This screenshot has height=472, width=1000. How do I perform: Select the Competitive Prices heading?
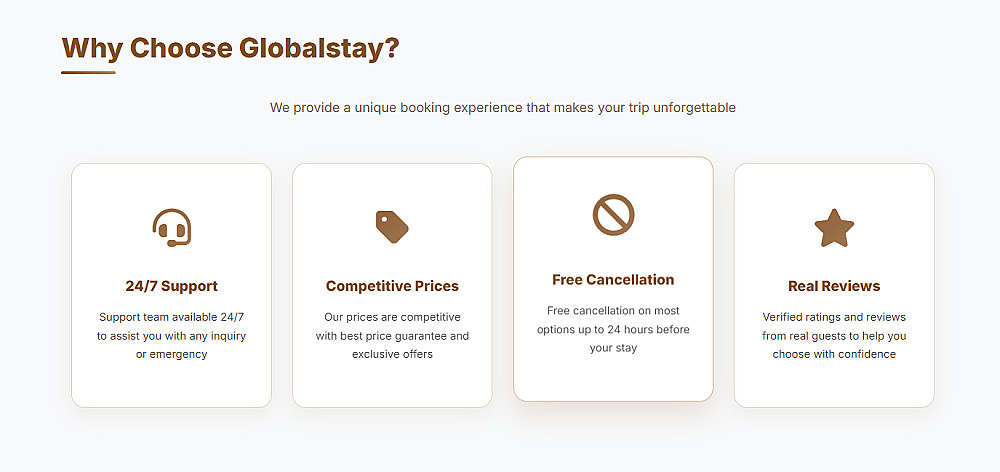392,286
